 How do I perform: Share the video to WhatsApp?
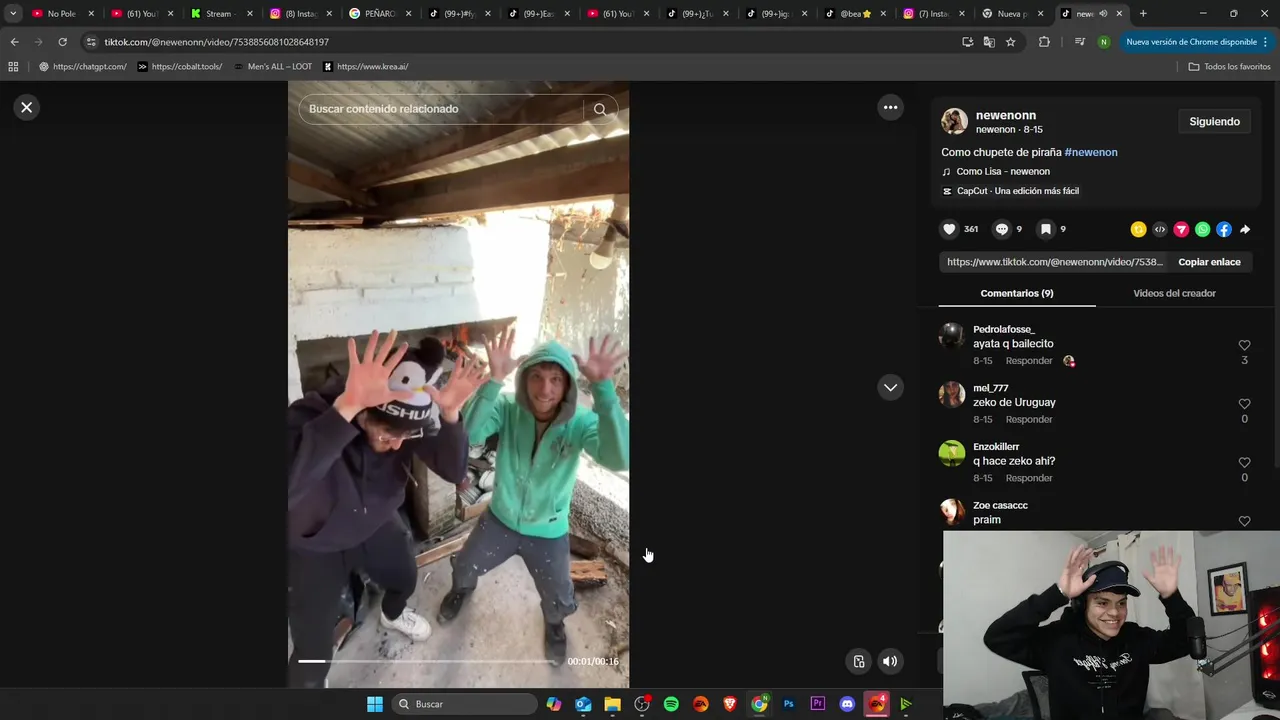click(1202, 229)
